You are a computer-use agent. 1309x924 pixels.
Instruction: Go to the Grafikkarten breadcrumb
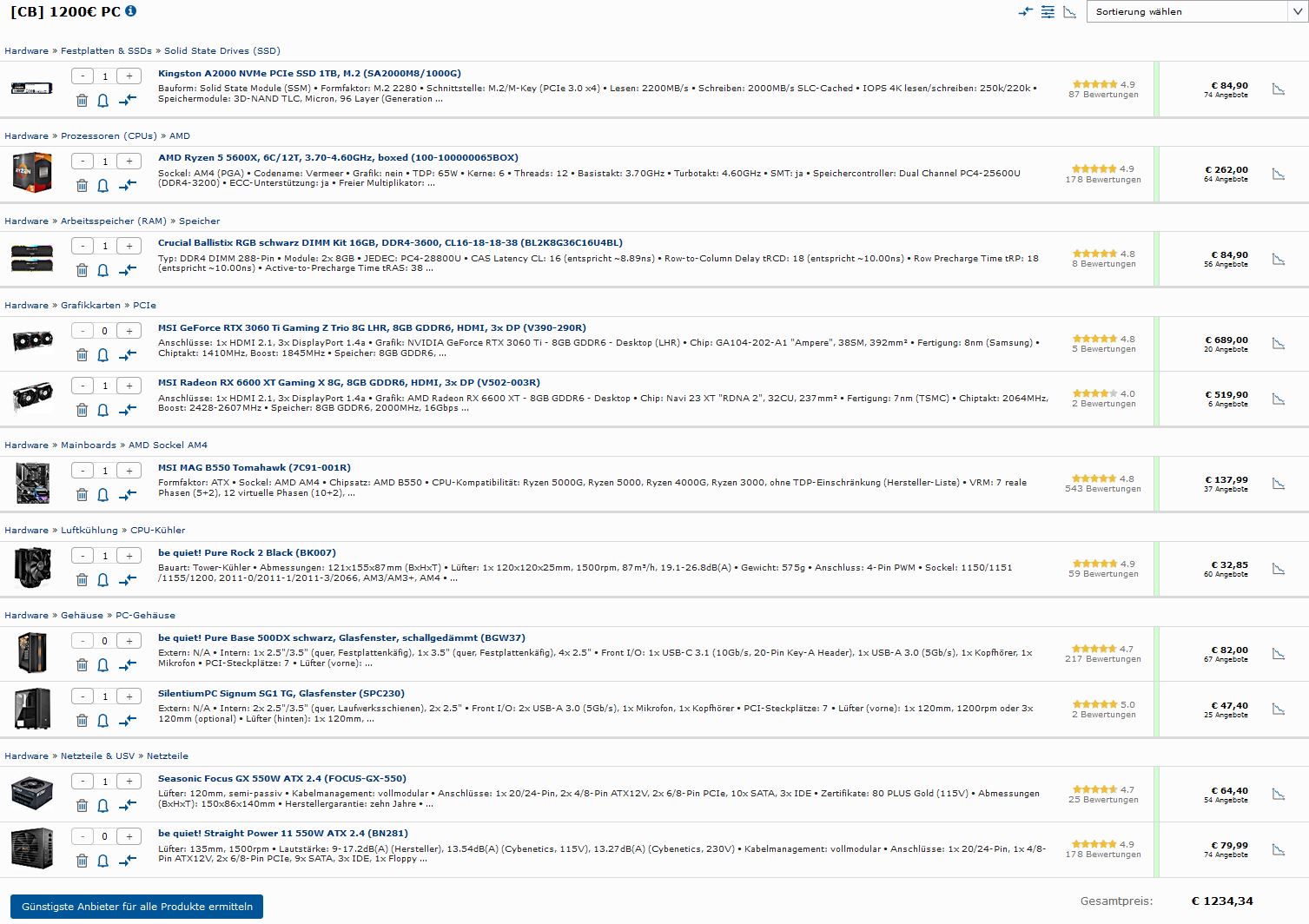(x=92, y=306)
